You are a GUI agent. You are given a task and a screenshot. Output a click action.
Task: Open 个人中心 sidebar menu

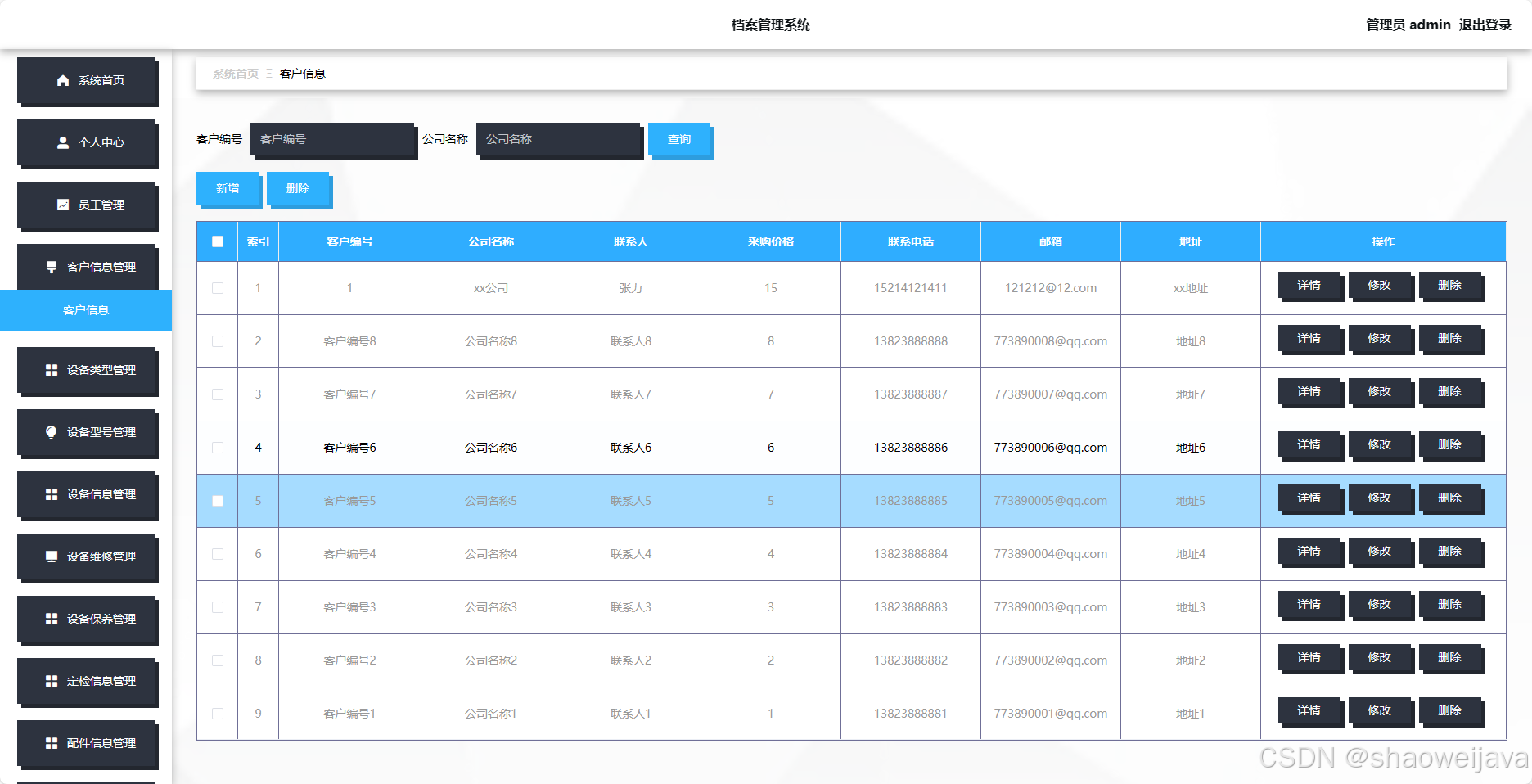coord(87,143)
